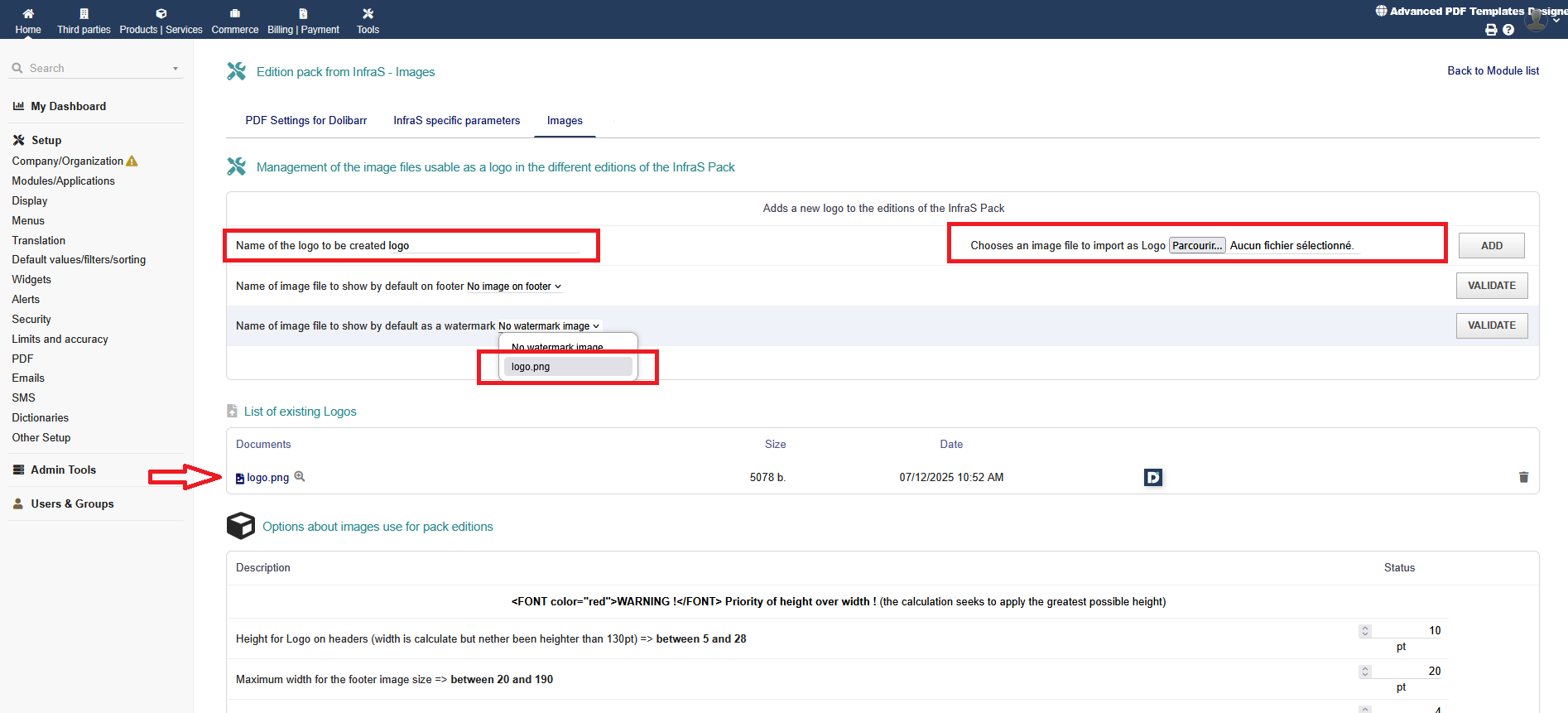This screenshot has width=1568, height=713.
Task: Click the Parcourir file browse button
Action: [x=1196, y=246]
